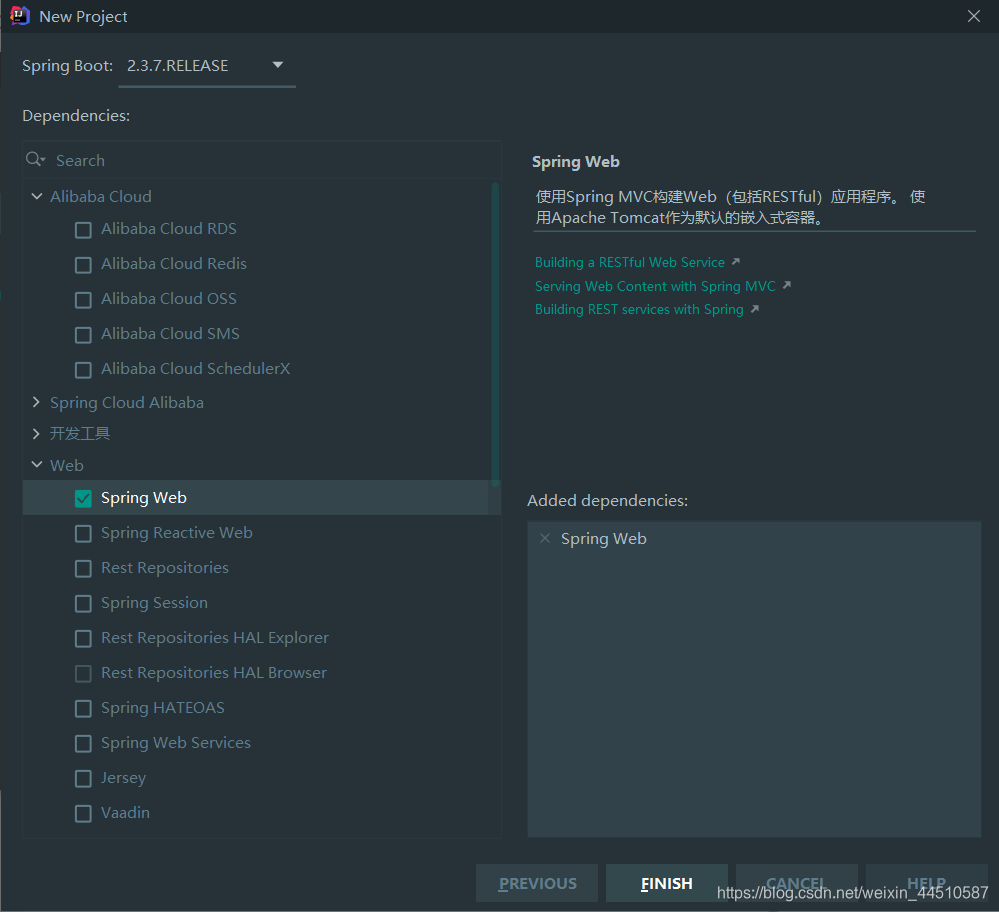Tick the Spring HATEOAS checkbox
Viewport: 999px width, 912px height.
click(x=83, y=709)
